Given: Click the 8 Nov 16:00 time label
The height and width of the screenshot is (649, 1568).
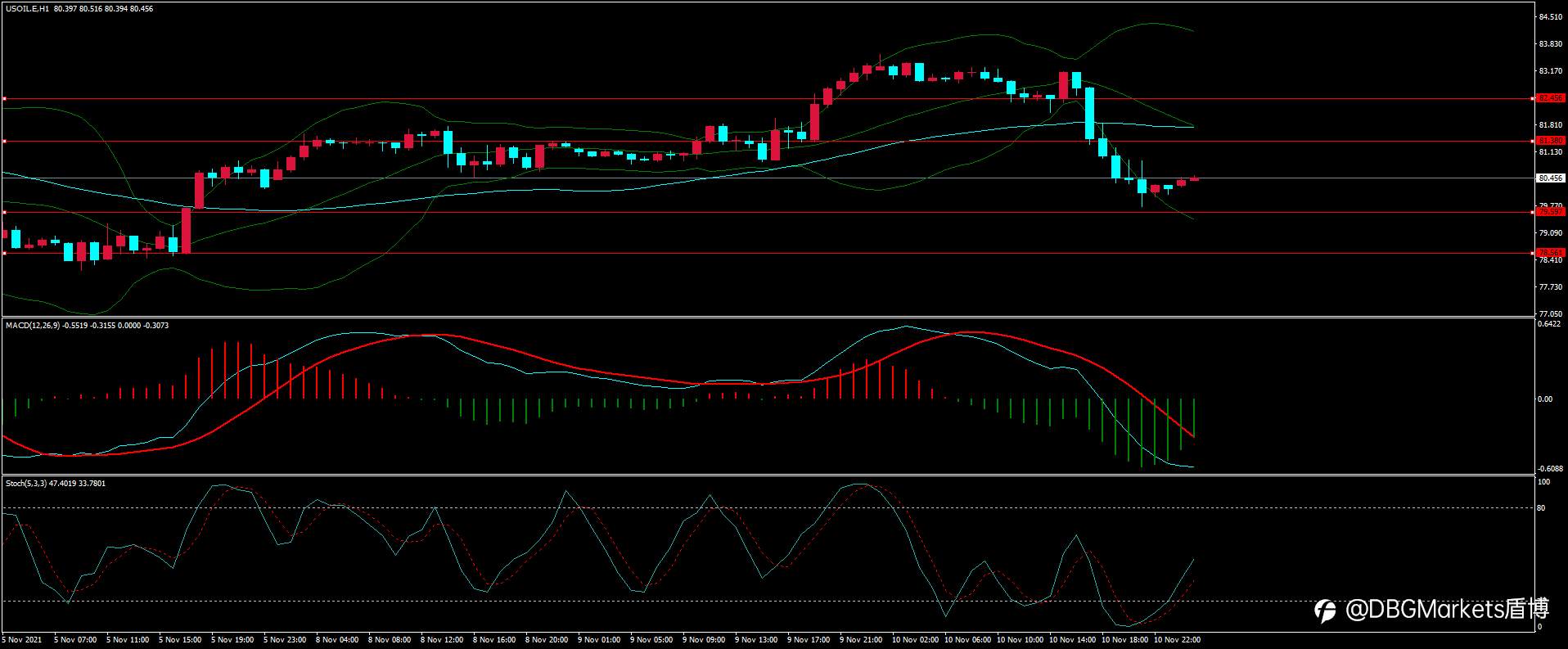Looking at the screenshot, I should [494, 640].
